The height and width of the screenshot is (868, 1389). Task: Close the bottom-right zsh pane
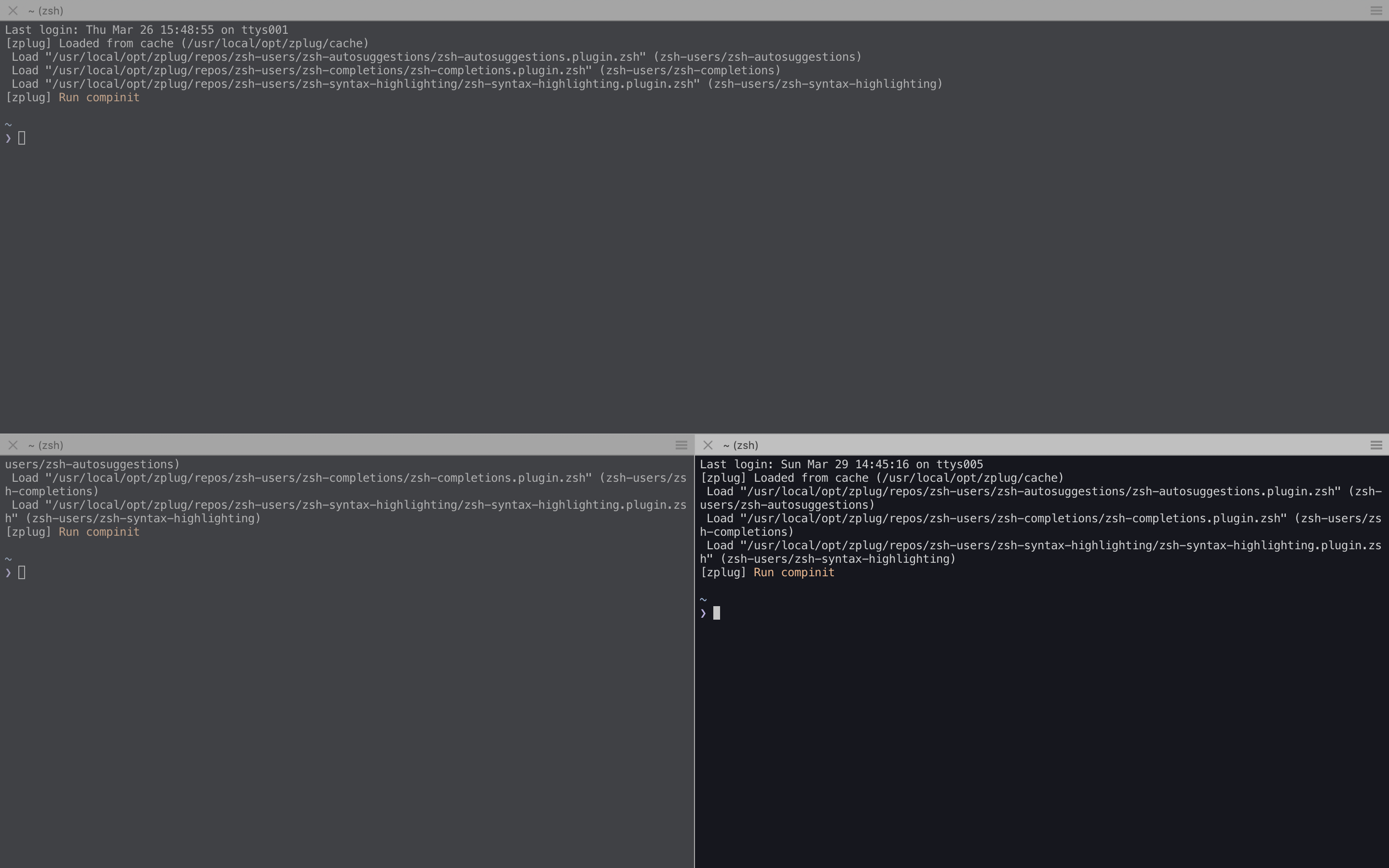(x=708, y=446)
